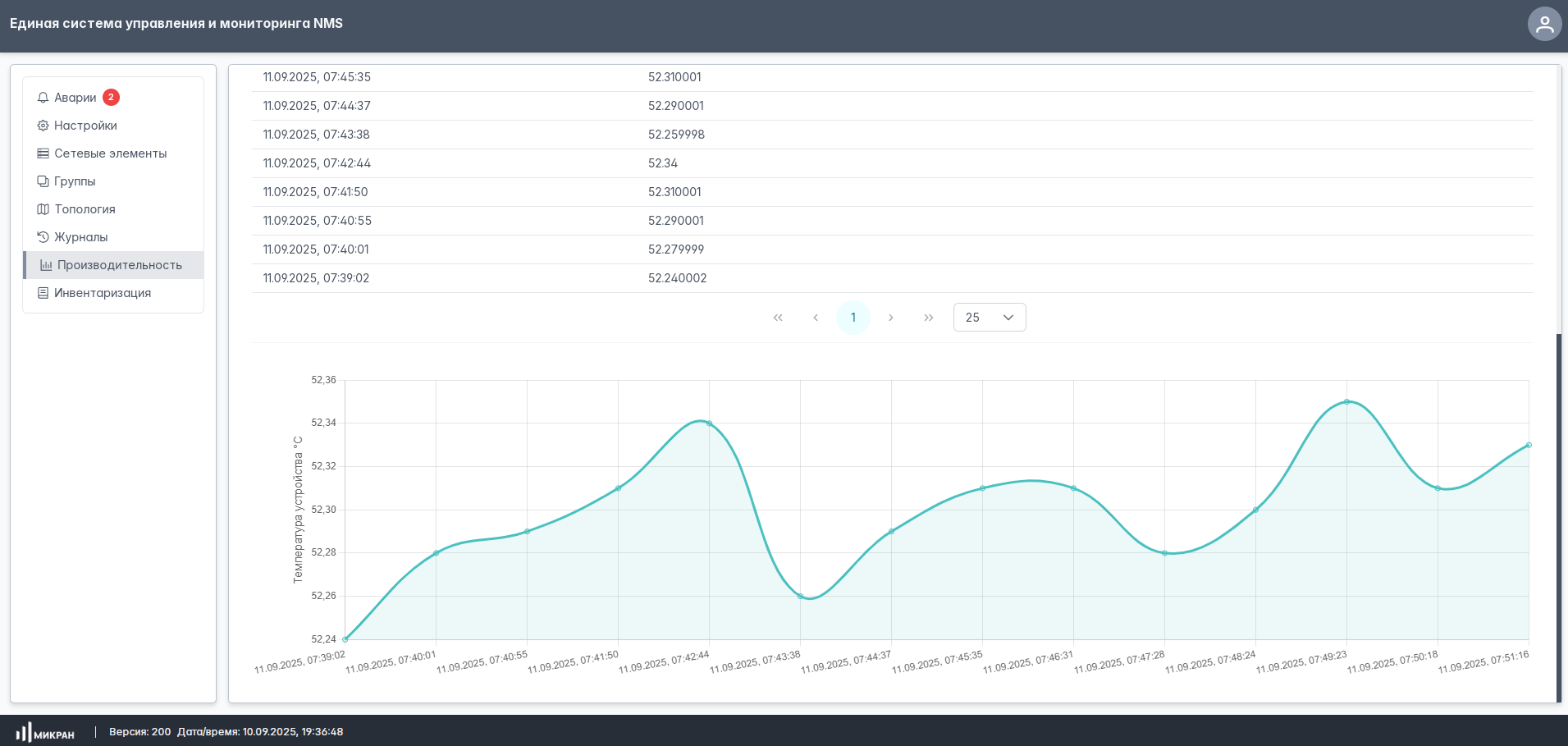1568x746 pixels.
Task: Click the Группы copy icon
Action: click(43, 181)
